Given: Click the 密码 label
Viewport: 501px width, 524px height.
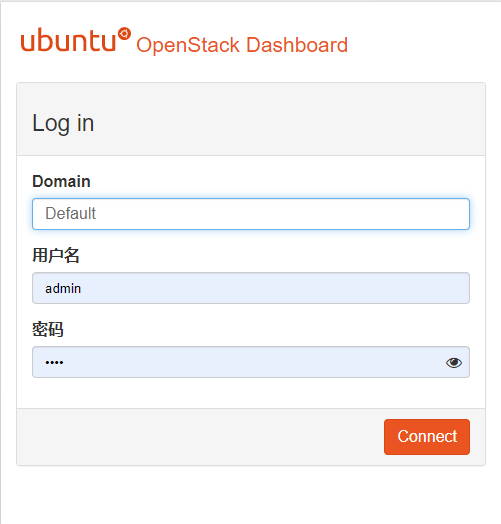Looking at the screenshot, I should 48,330.
